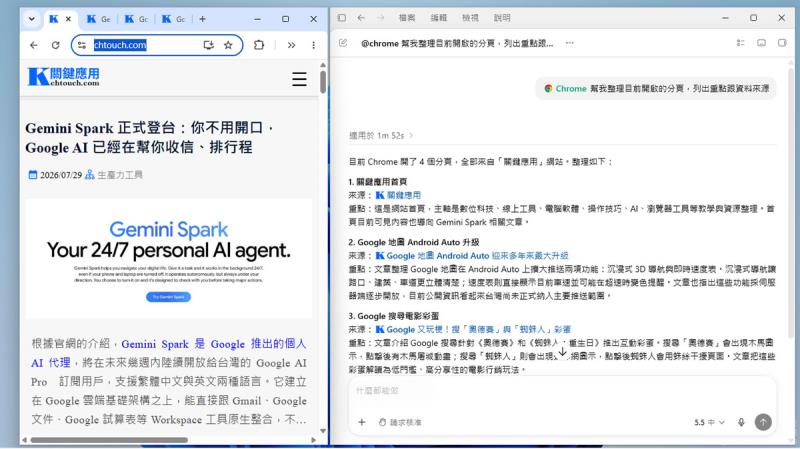Image resolution: width=800 pixels, height=449 pixels.
Task: Open Chrome's tab search dropdown chevron
Action: [32, 19]
